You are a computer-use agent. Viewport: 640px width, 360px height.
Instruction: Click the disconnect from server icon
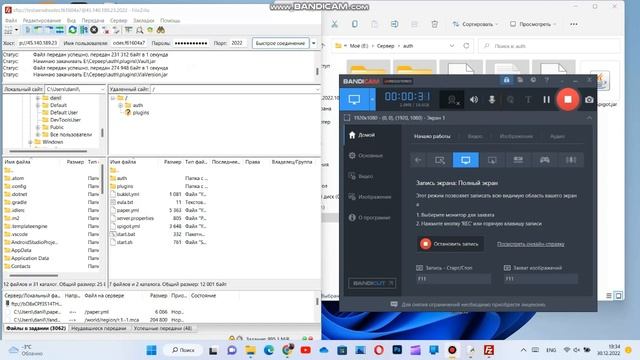pos(106,30)
